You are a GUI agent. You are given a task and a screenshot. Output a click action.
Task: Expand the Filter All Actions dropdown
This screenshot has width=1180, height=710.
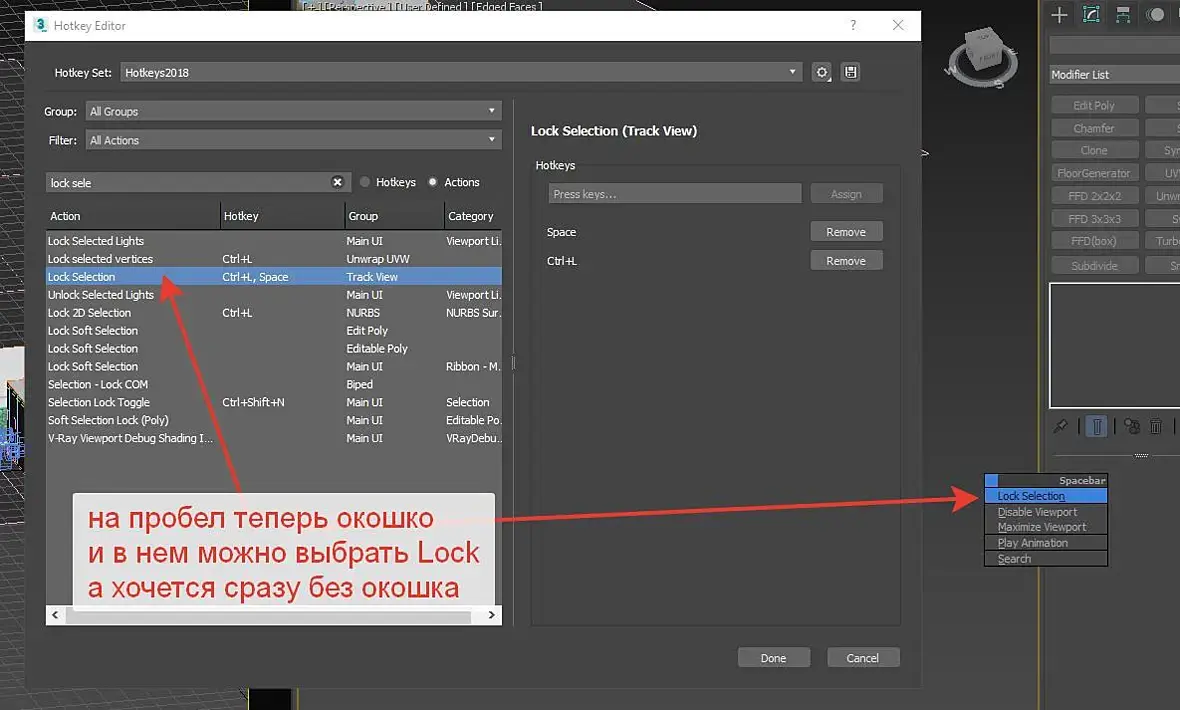tap(293, 140)
